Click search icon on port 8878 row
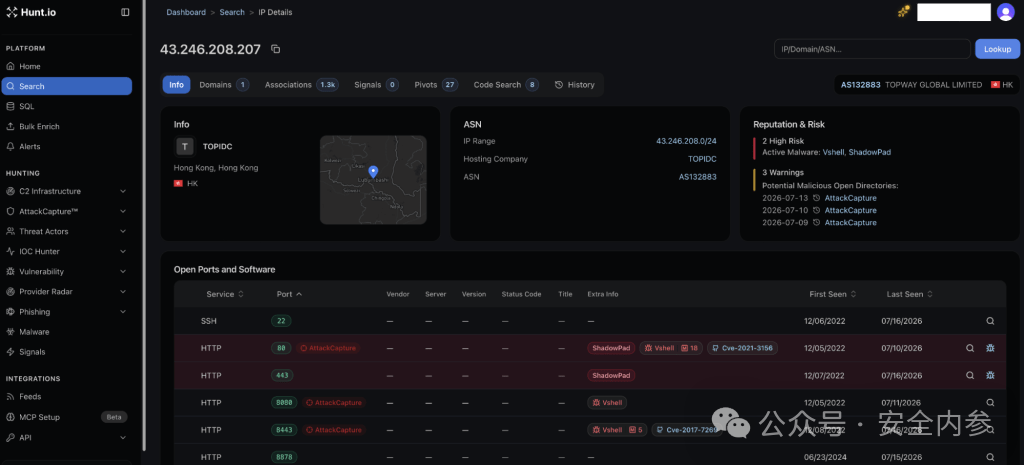Viewport: 1024px width, 465px height. pos(990,457)
